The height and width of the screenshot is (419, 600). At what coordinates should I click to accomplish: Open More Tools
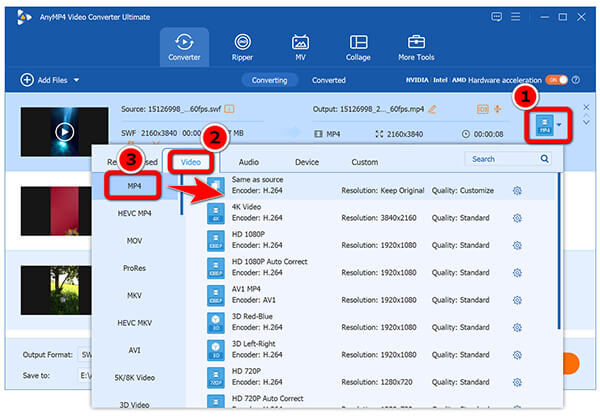[x=416, y=47]
